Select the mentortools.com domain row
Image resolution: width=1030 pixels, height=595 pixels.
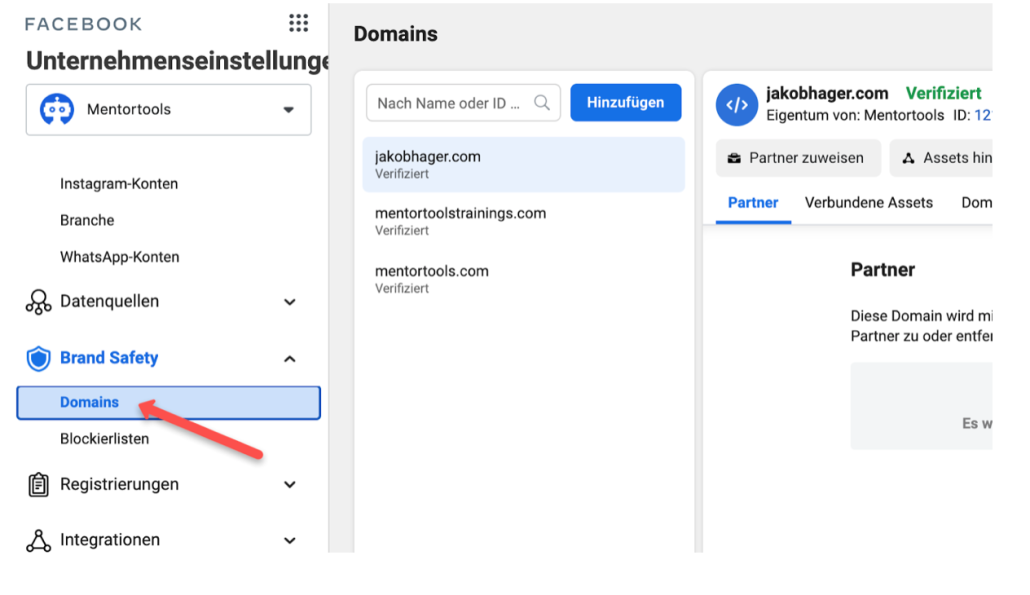click(x=524, y=278)
